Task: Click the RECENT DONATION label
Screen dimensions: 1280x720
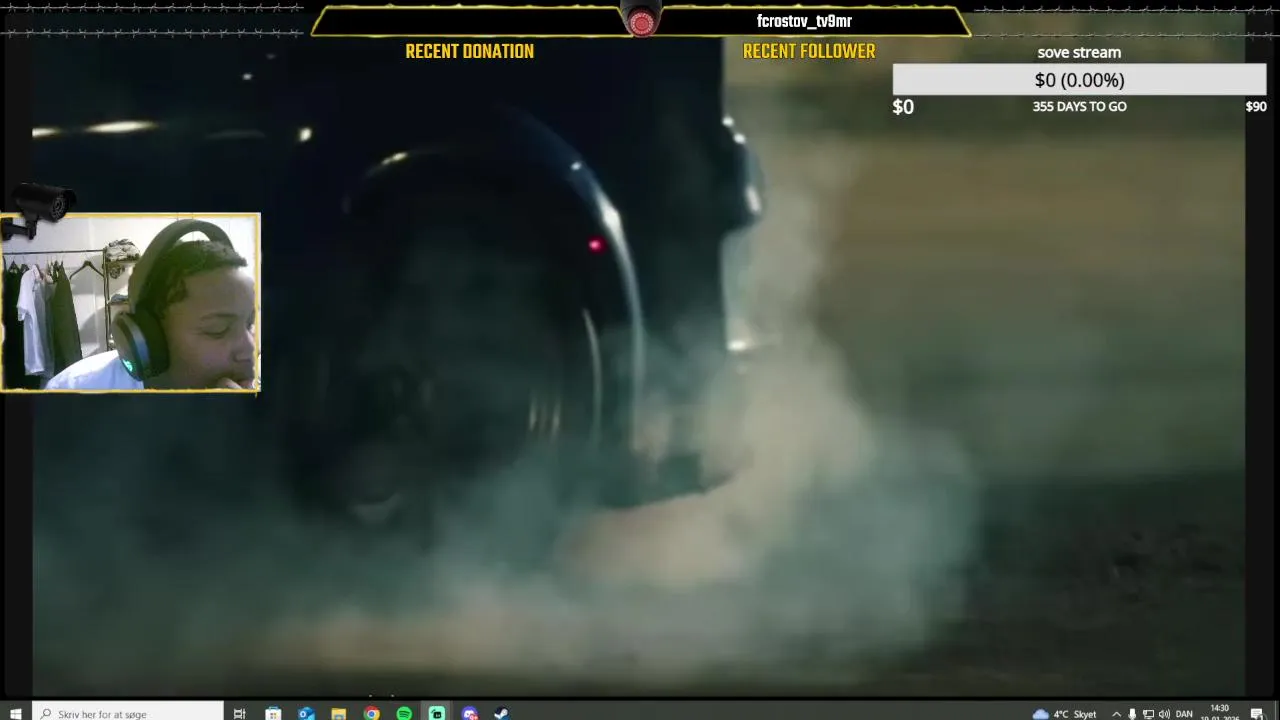Action: 469,51
